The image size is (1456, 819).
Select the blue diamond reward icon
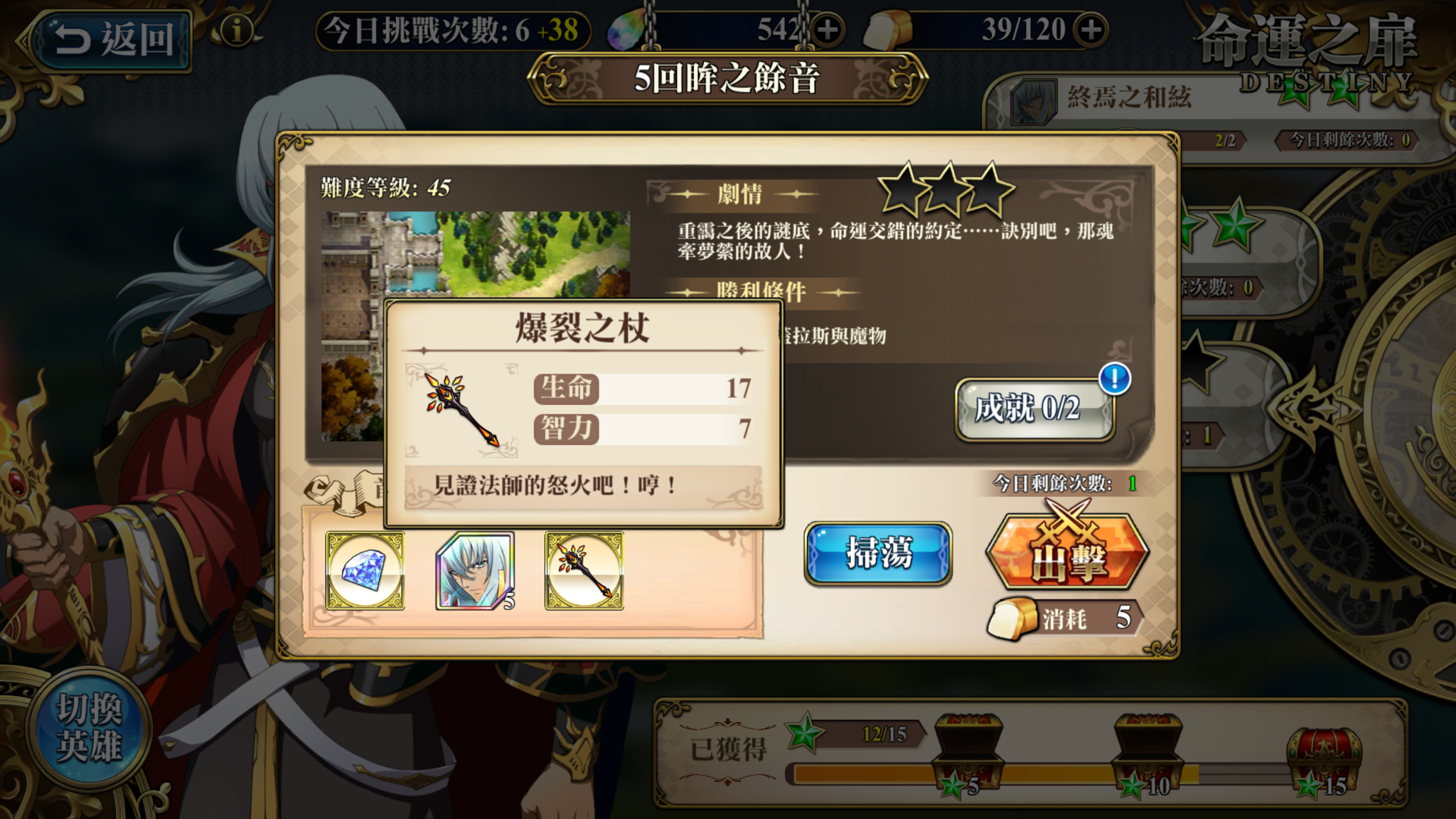click(365, 571)
